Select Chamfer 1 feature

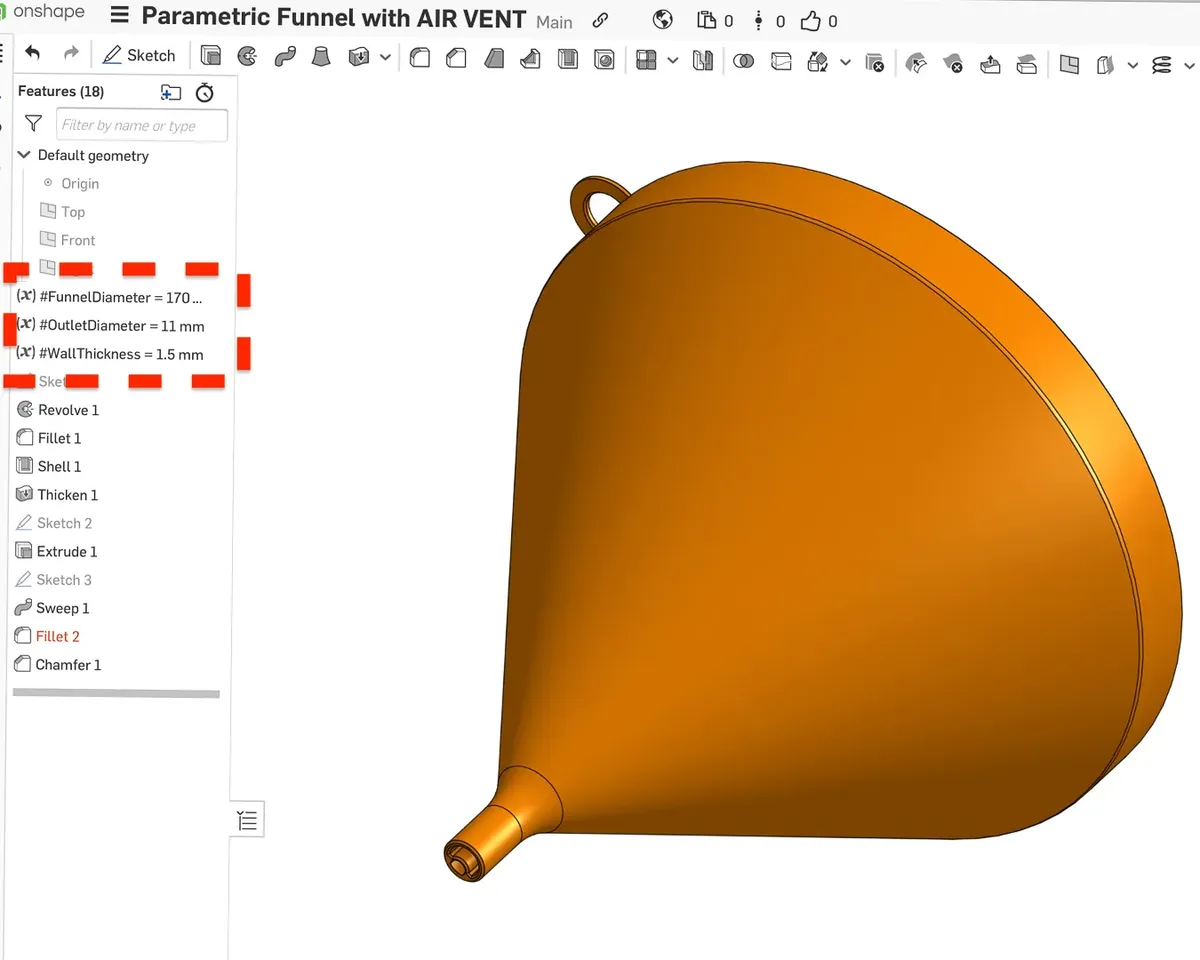pyautogui.click(x=57, y=665)
